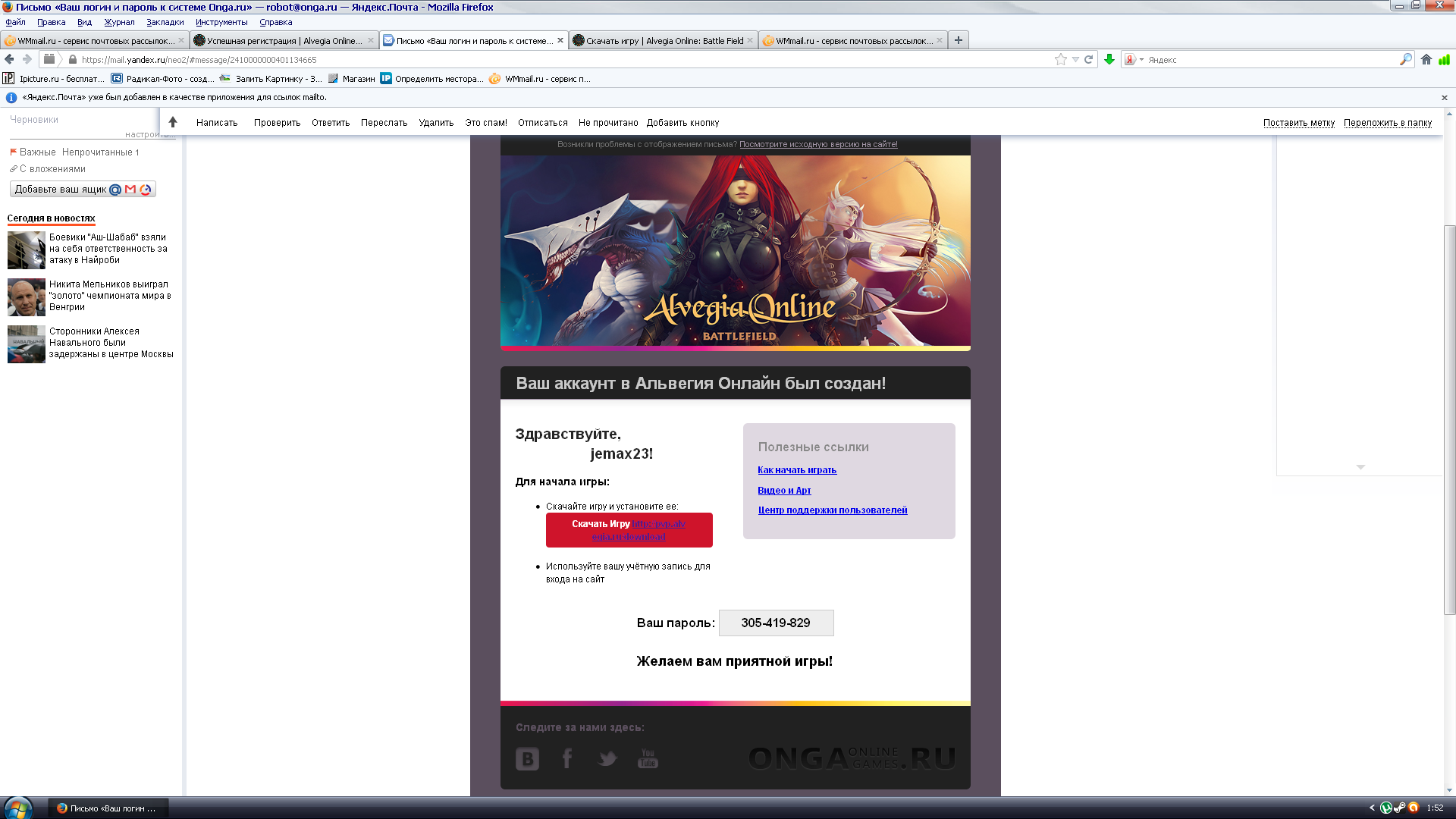The width and height of the screenshot is (1456, 819).
Task: Open the Переложить в папку dropdown
Action: [x=1387, y=122]
